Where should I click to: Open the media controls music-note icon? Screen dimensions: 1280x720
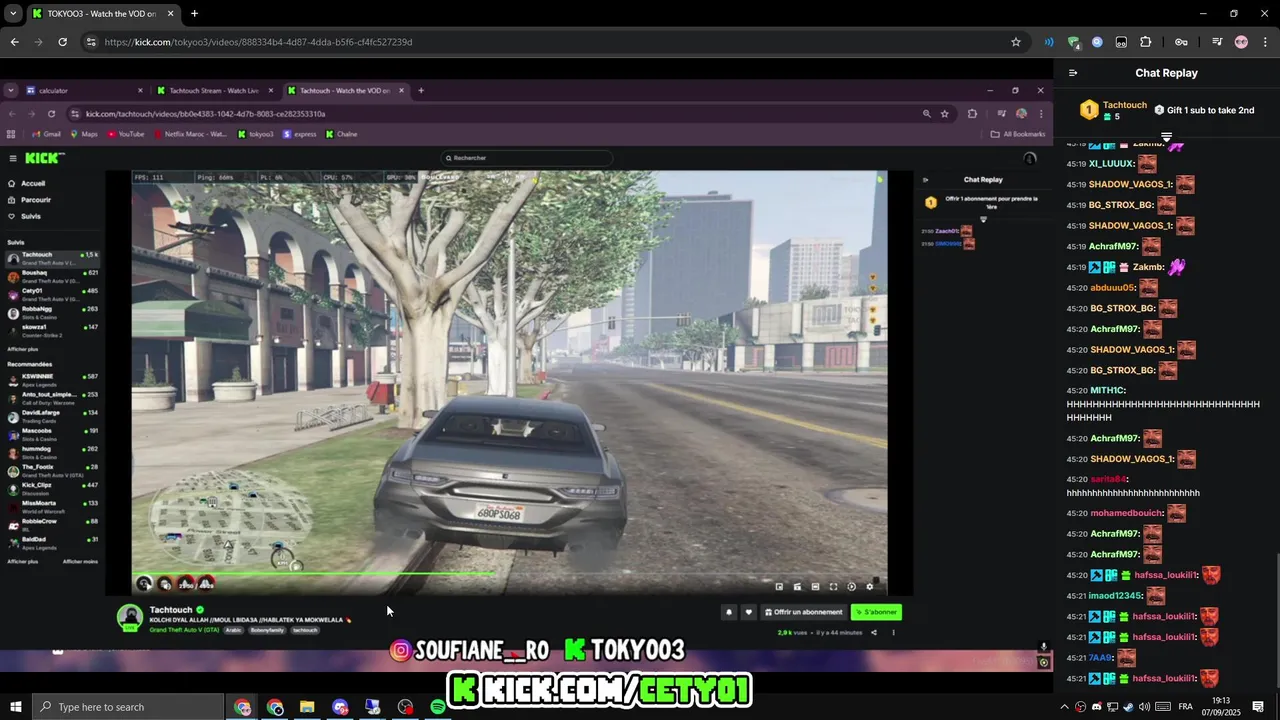(1217, 42)
